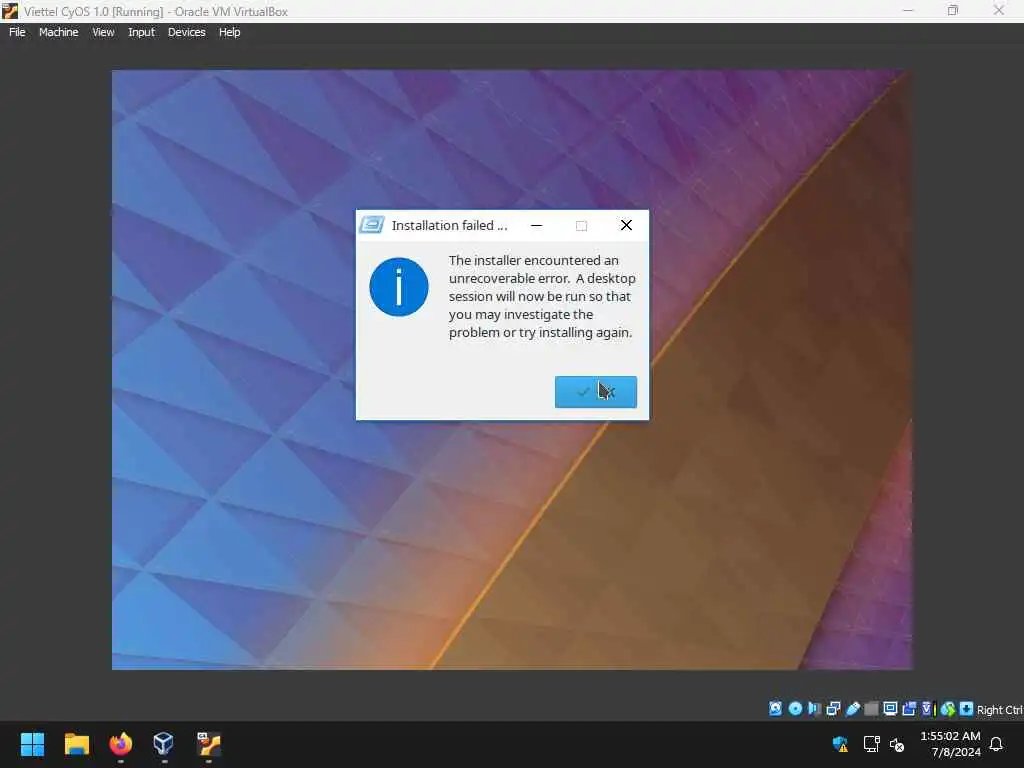
Task: Click the Installation failed title text
Action: (x=449, y=225)
